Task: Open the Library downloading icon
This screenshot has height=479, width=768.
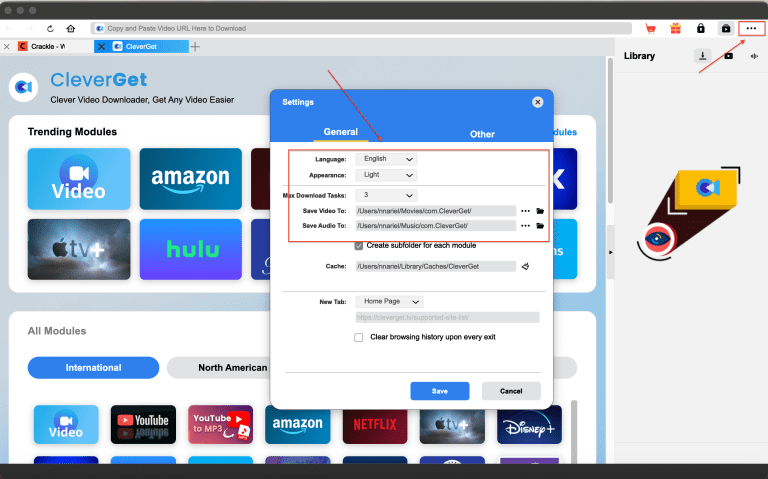Action: pos(703,56)
